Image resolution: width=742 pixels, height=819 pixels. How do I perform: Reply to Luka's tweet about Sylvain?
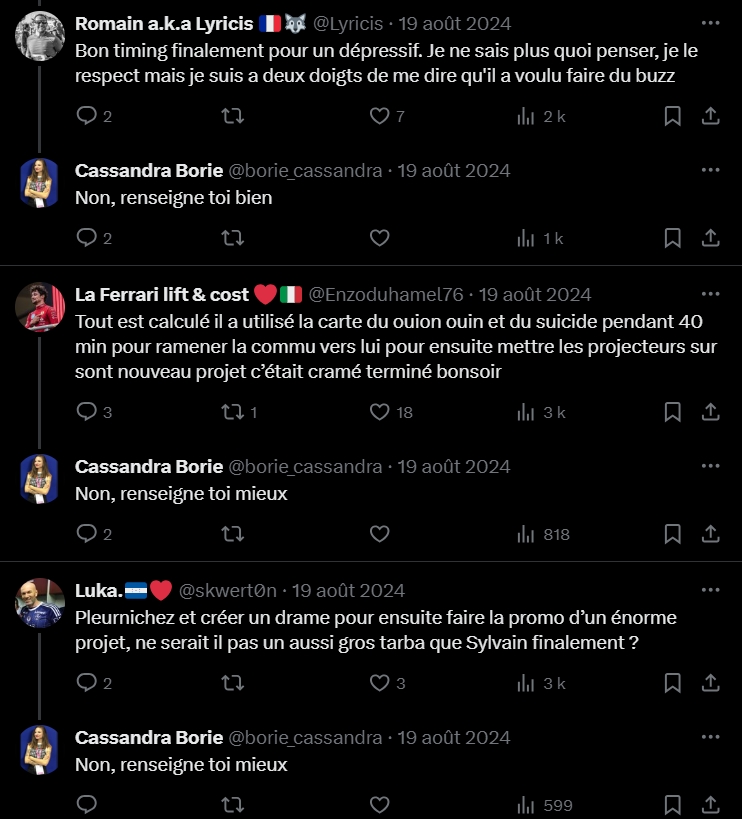coord(87,683)
